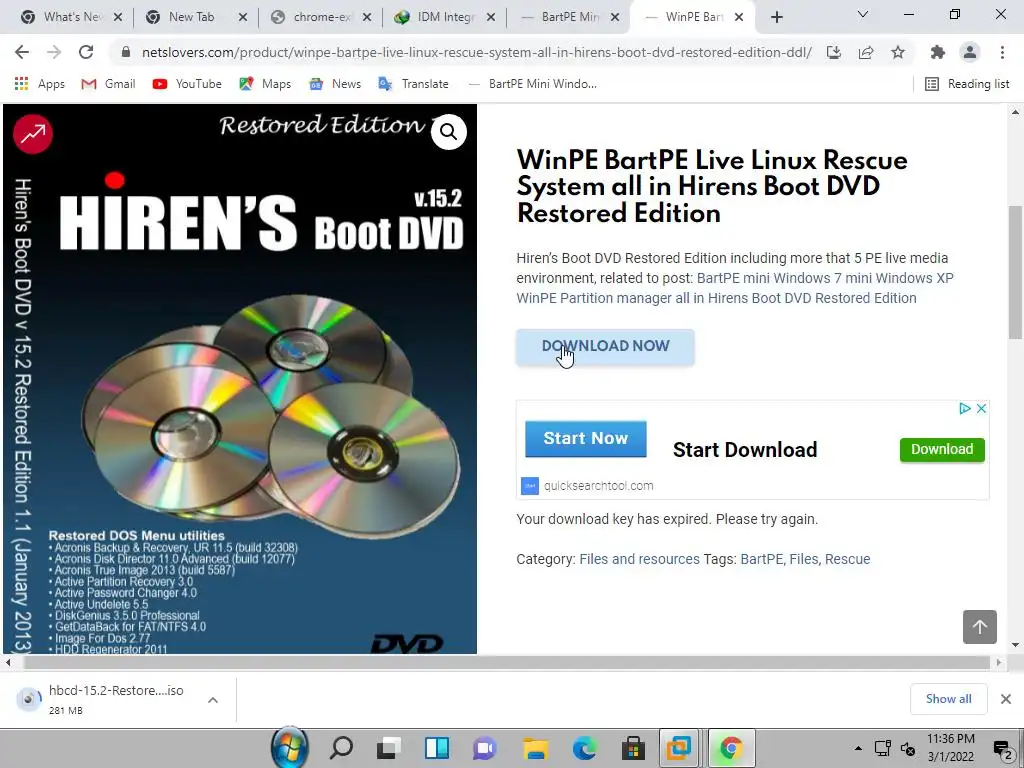Open the AdChoices triangle icon
Screen dimensions: 1024x768
click(965, 409)
